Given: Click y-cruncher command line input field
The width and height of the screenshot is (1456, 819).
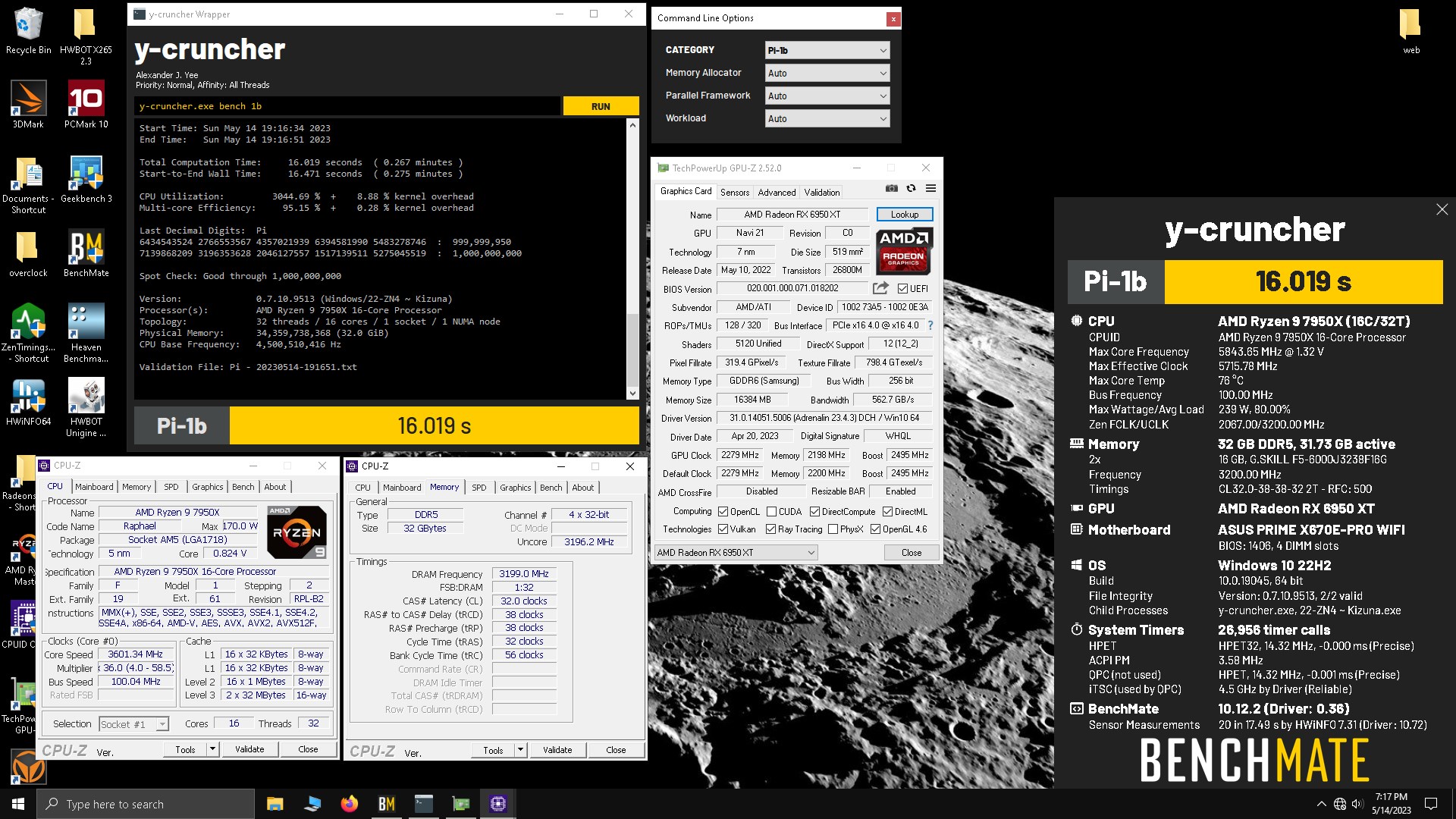Looking at the screenshot, I should 347,106.
